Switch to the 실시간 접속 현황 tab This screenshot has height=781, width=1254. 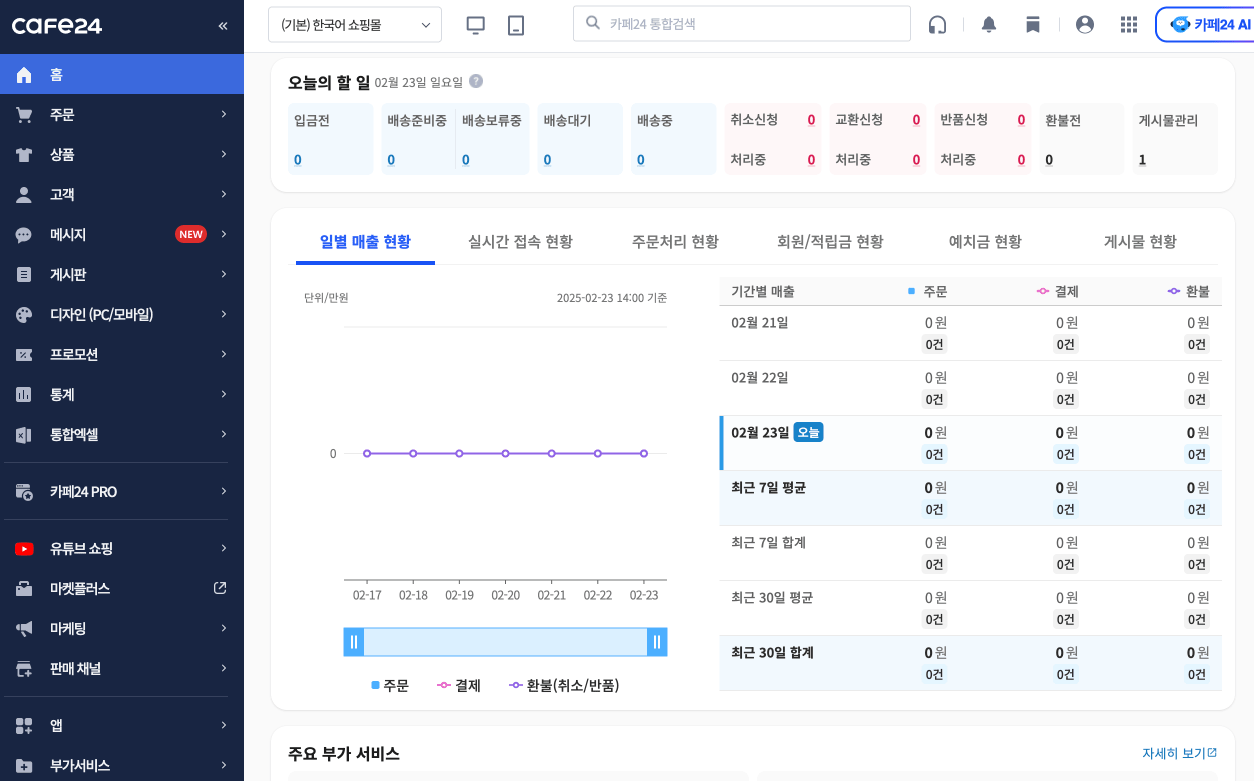(x=520, y=241)
